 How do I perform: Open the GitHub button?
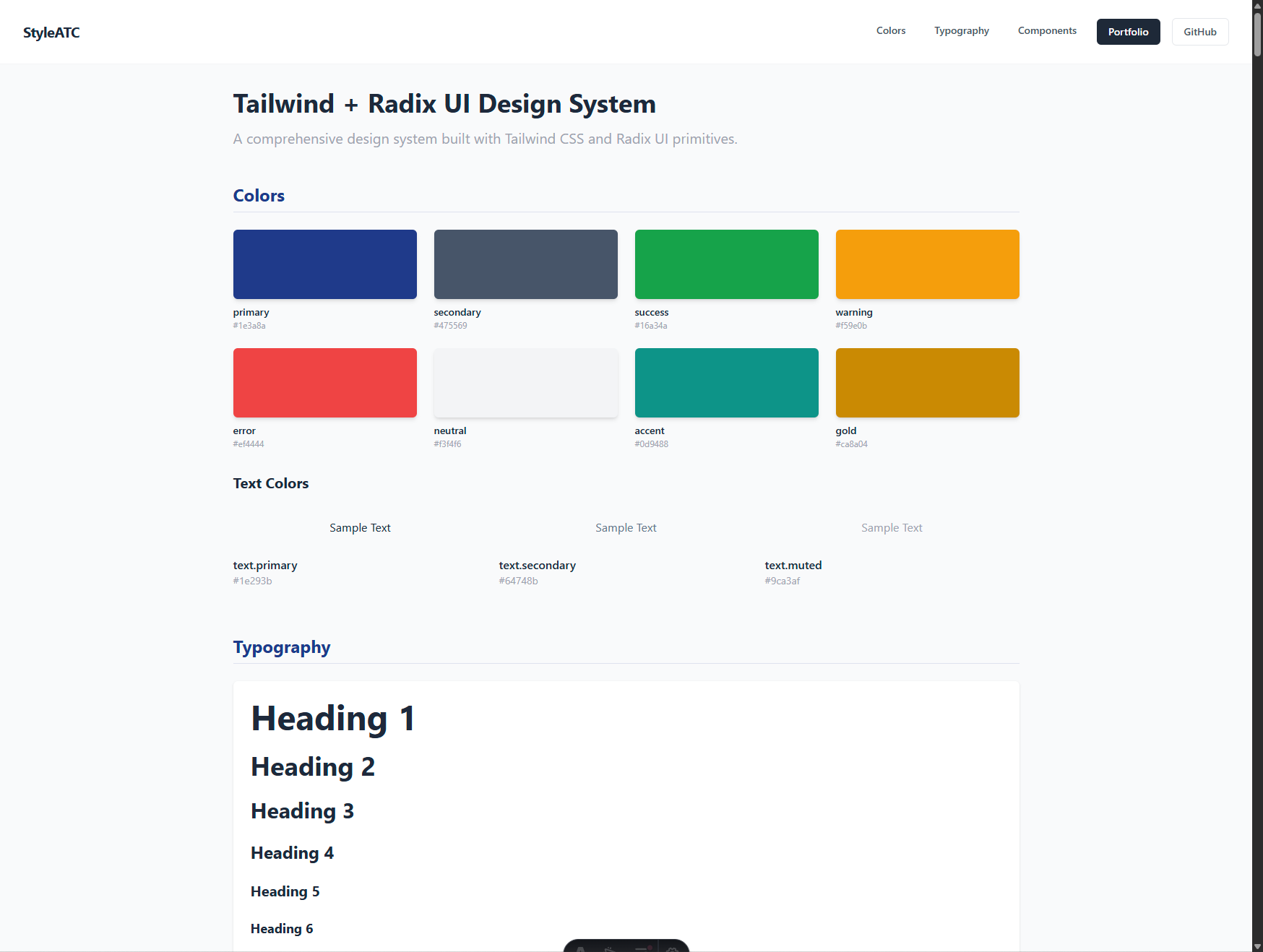pos(1199,32)
